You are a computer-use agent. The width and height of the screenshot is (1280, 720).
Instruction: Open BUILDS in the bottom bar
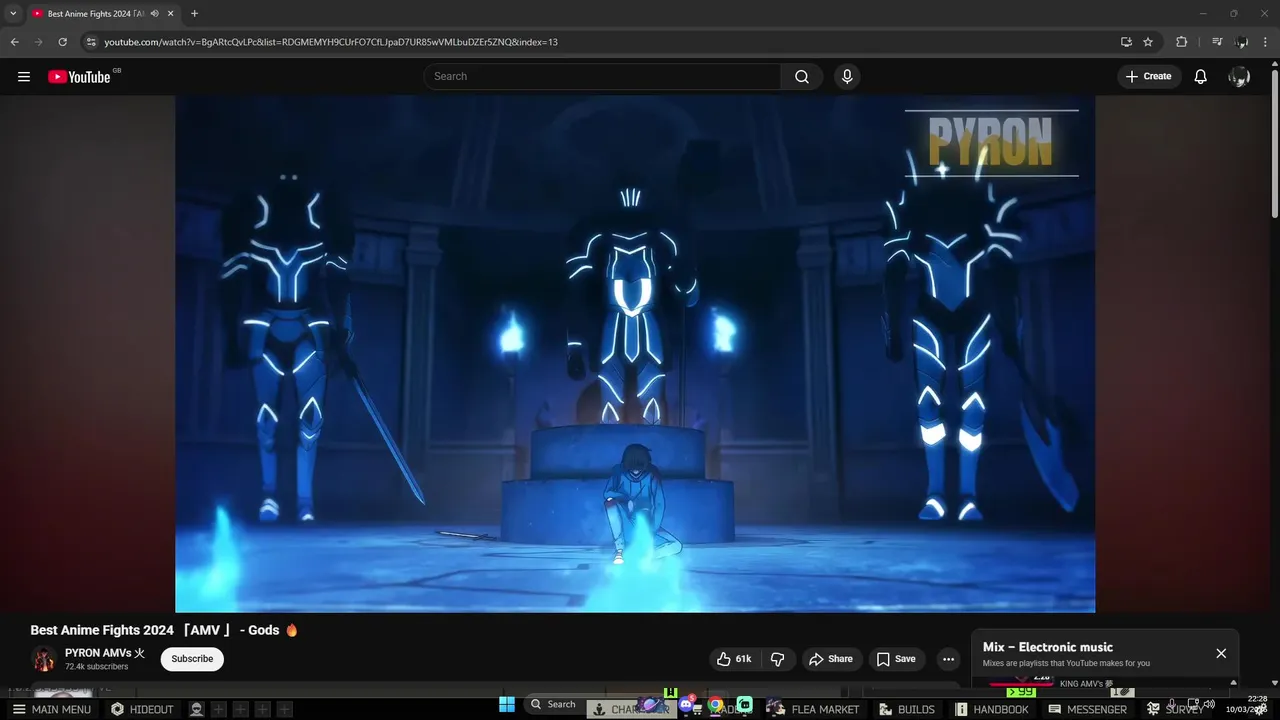pos(907,709)
